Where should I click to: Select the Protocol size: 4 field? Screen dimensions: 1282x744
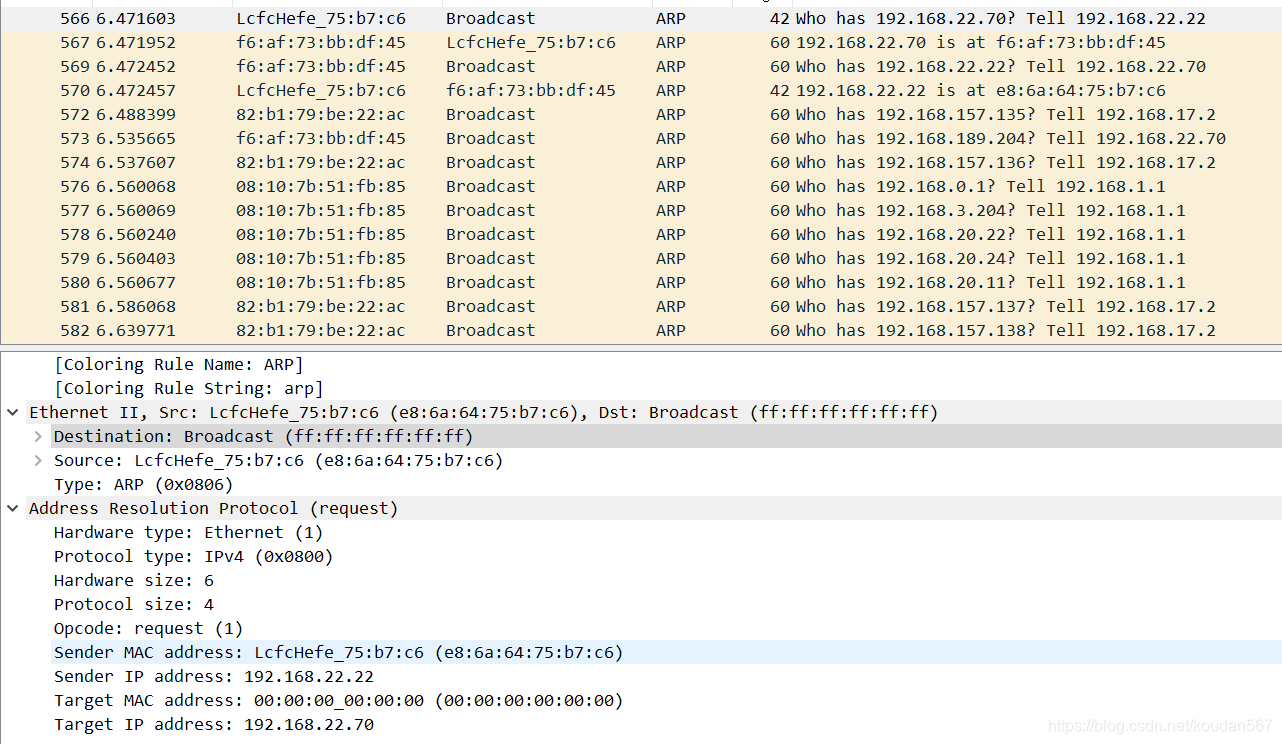point(133,604)
